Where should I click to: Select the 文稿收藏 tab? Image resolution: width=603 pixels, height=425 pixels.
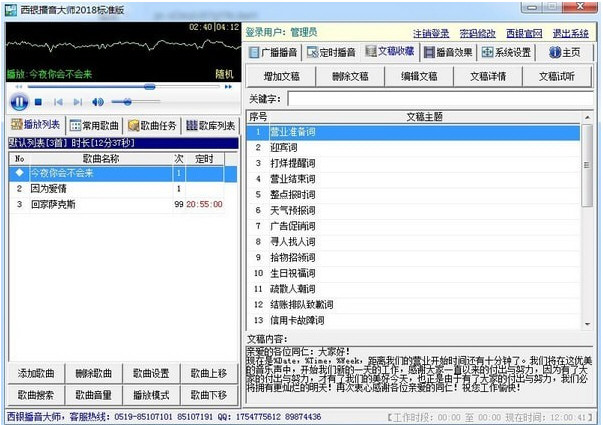pos(390,51)
